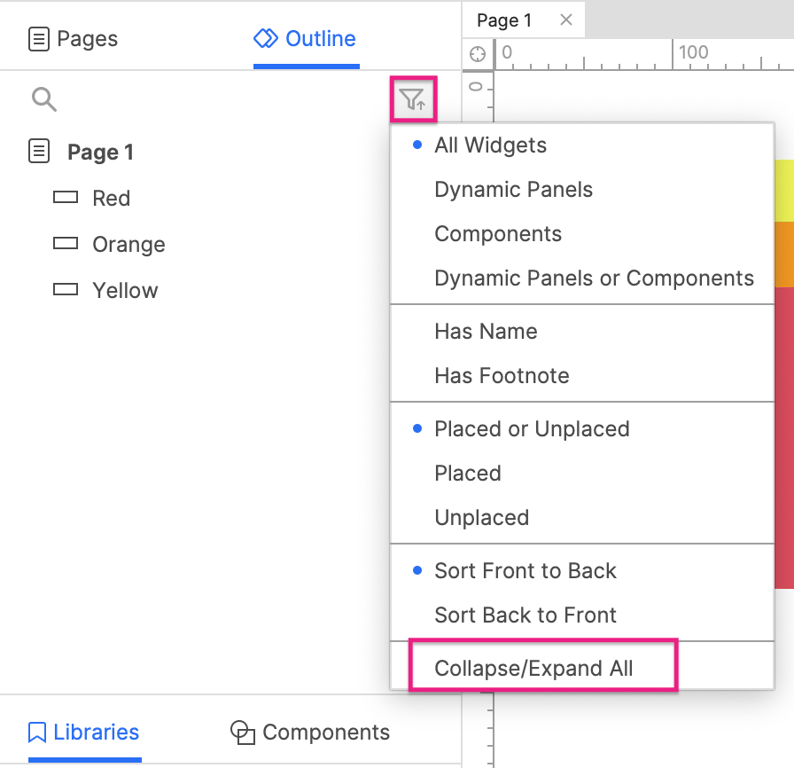Open the Components panel tab
This screenshot has width=794, height=768.
pos(310,732)
